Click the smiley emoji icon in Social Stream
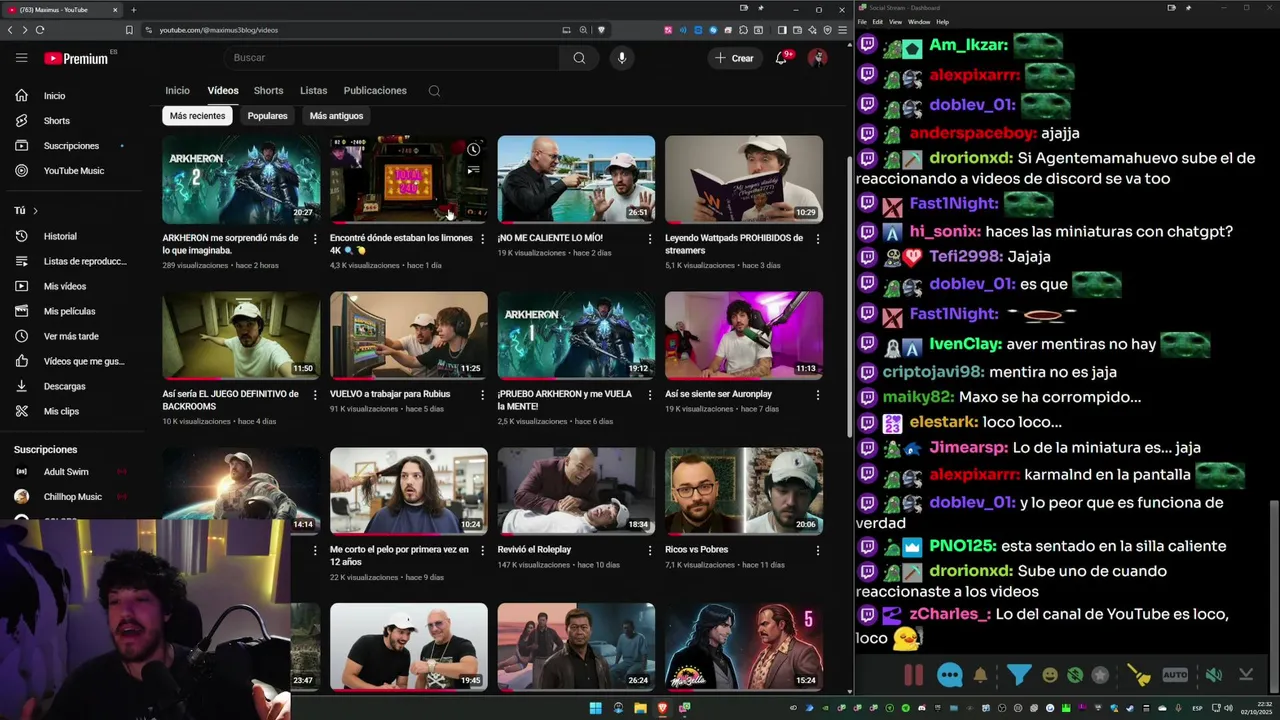The image size is (1280, 720). (1050, 675)
